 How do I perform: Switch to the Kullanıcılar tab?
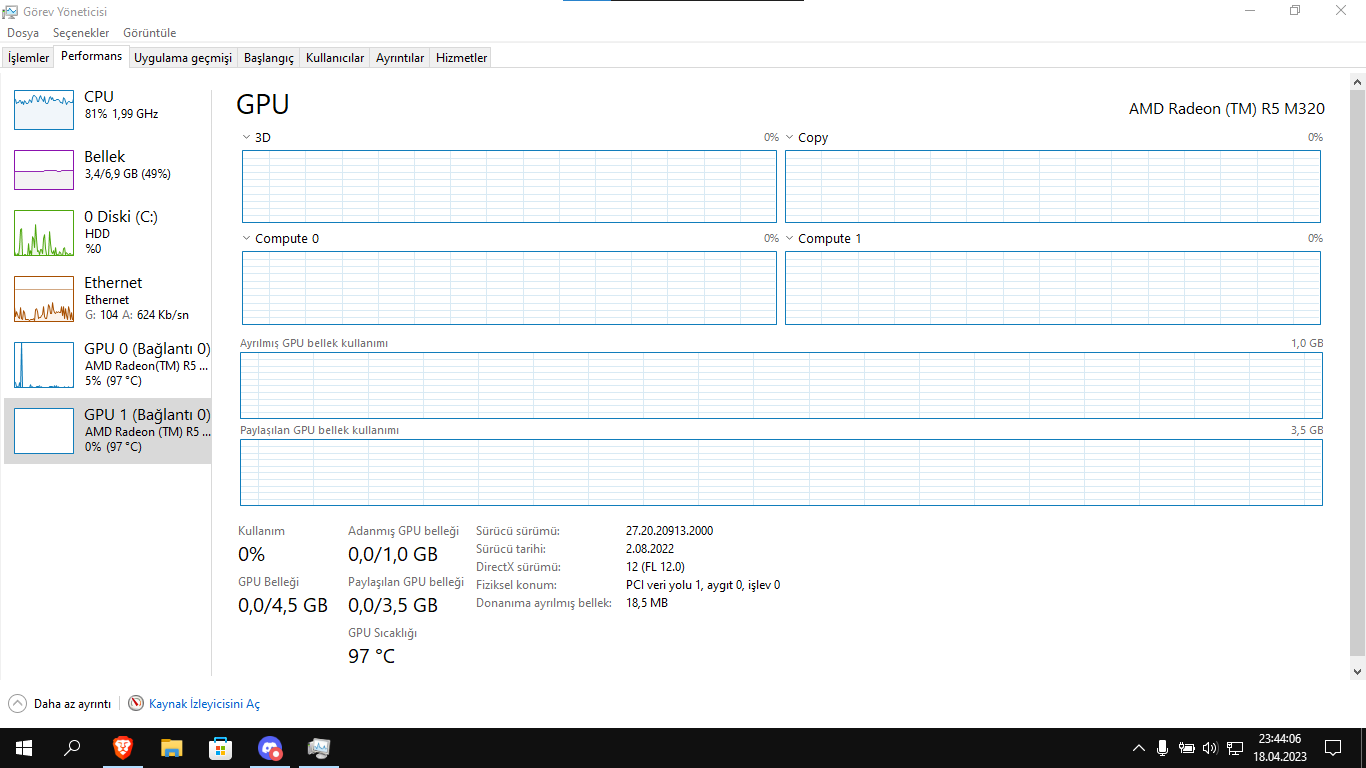335,58
